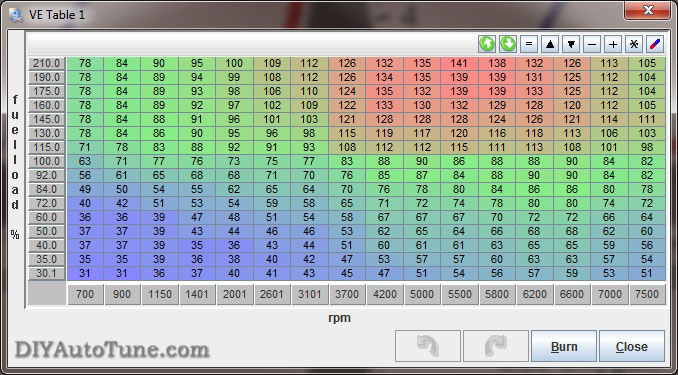The image size is (678, 375).
Task: Select the 7500 rpm bin header
Action: (x=647, y=294)
